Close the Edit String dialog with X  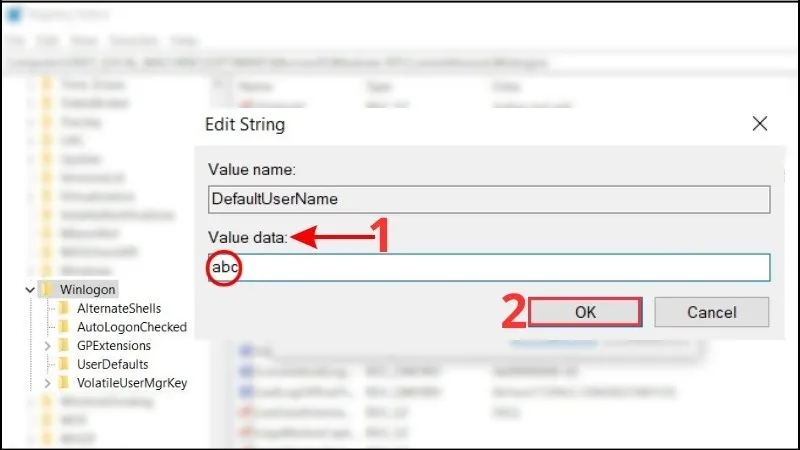(760, 124)
